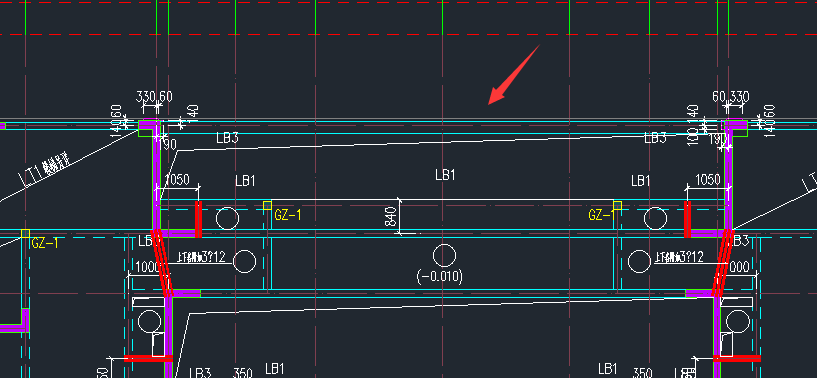817x378 pixels.
Task: Click the circle above the (-0.010) label
Action: point(444,255)
